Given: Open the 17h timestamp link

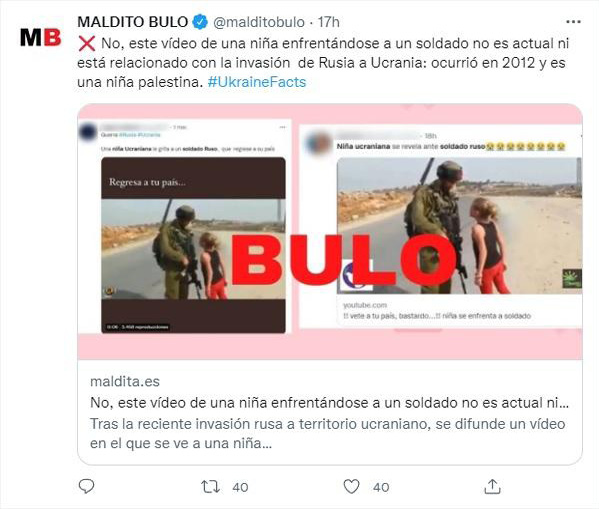Looking at the screenshot, I should [329, 22].
